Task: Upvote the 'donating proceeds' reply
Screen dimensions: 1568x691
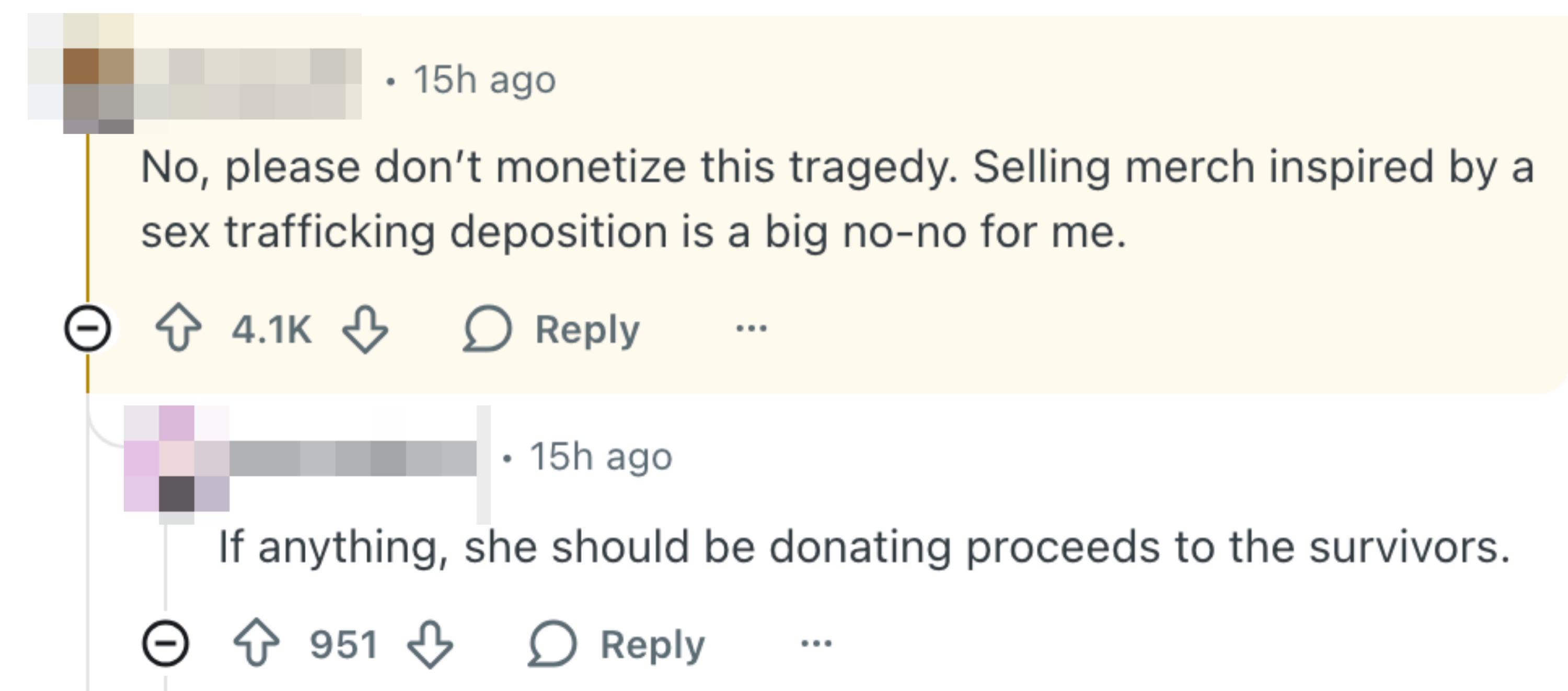Action: [x=256, y=643]
